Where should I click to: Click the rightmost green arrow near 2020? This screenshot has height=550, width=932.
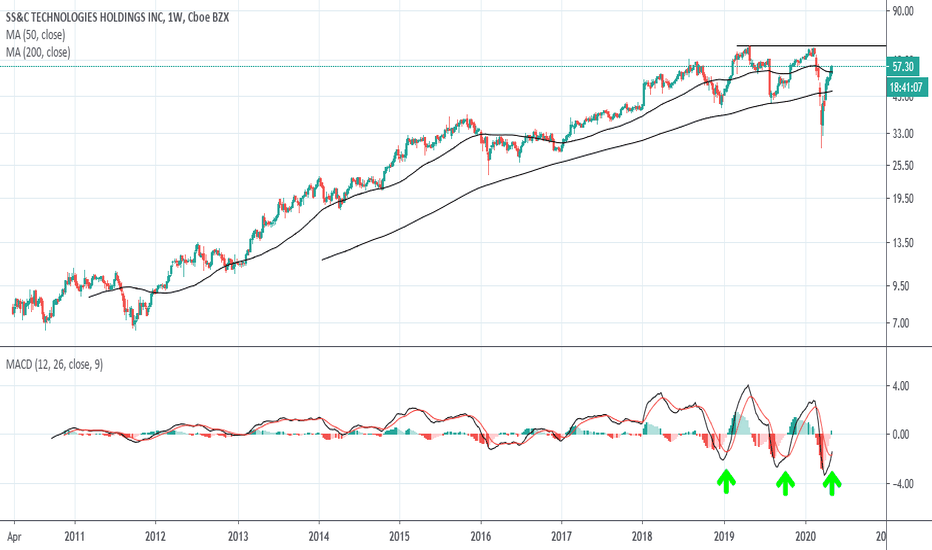point(832,483)
